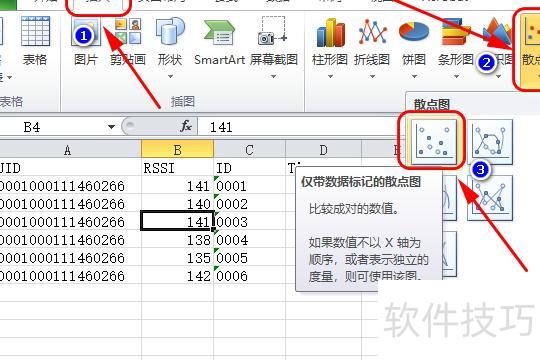The height and width of the screenshot is (360, 540).
Task: Open the 形状 shapes gallery
Action: tap(170, 31)
